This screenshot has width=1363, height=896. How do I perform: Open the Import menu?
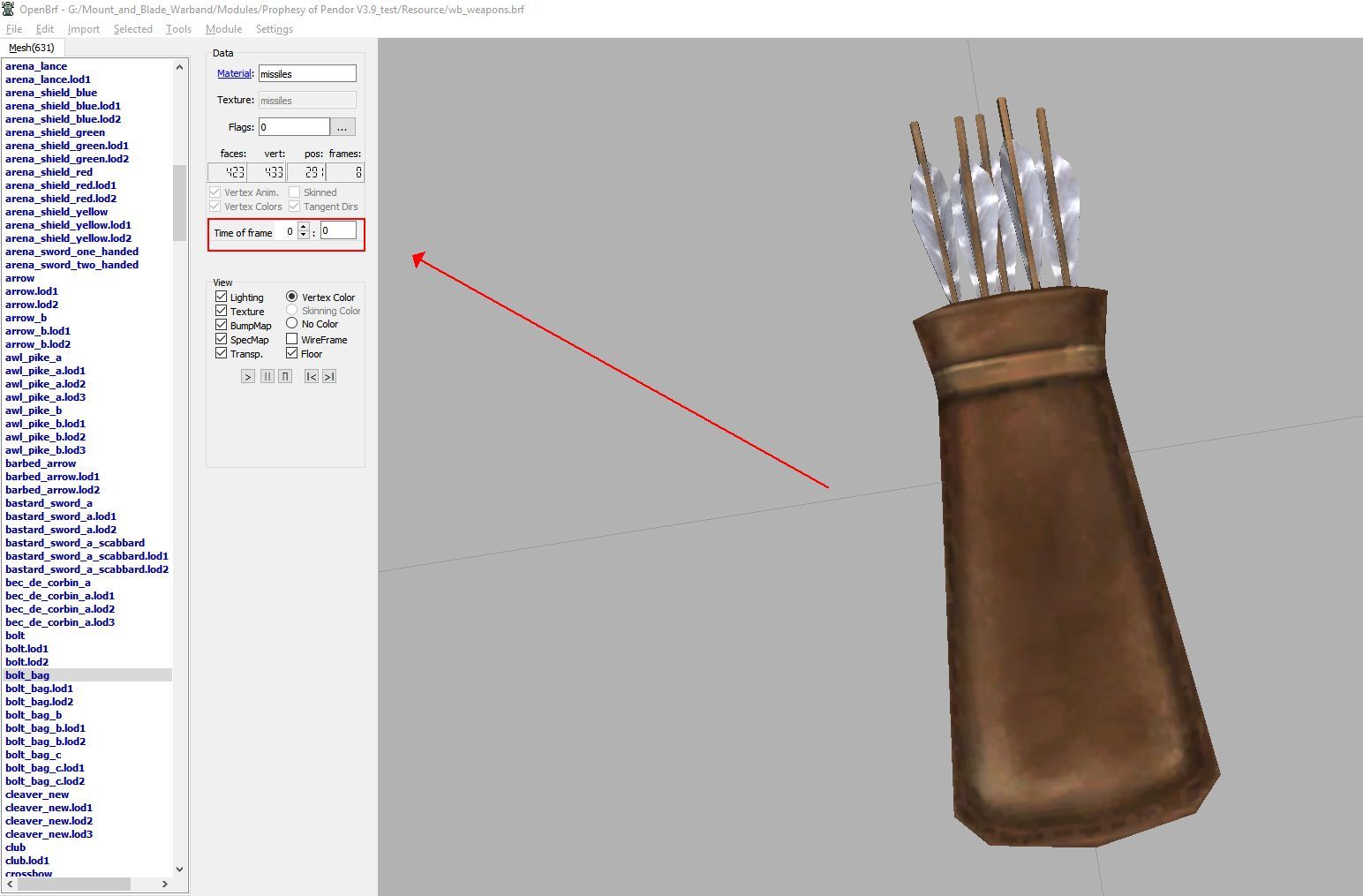click(84, 29)
